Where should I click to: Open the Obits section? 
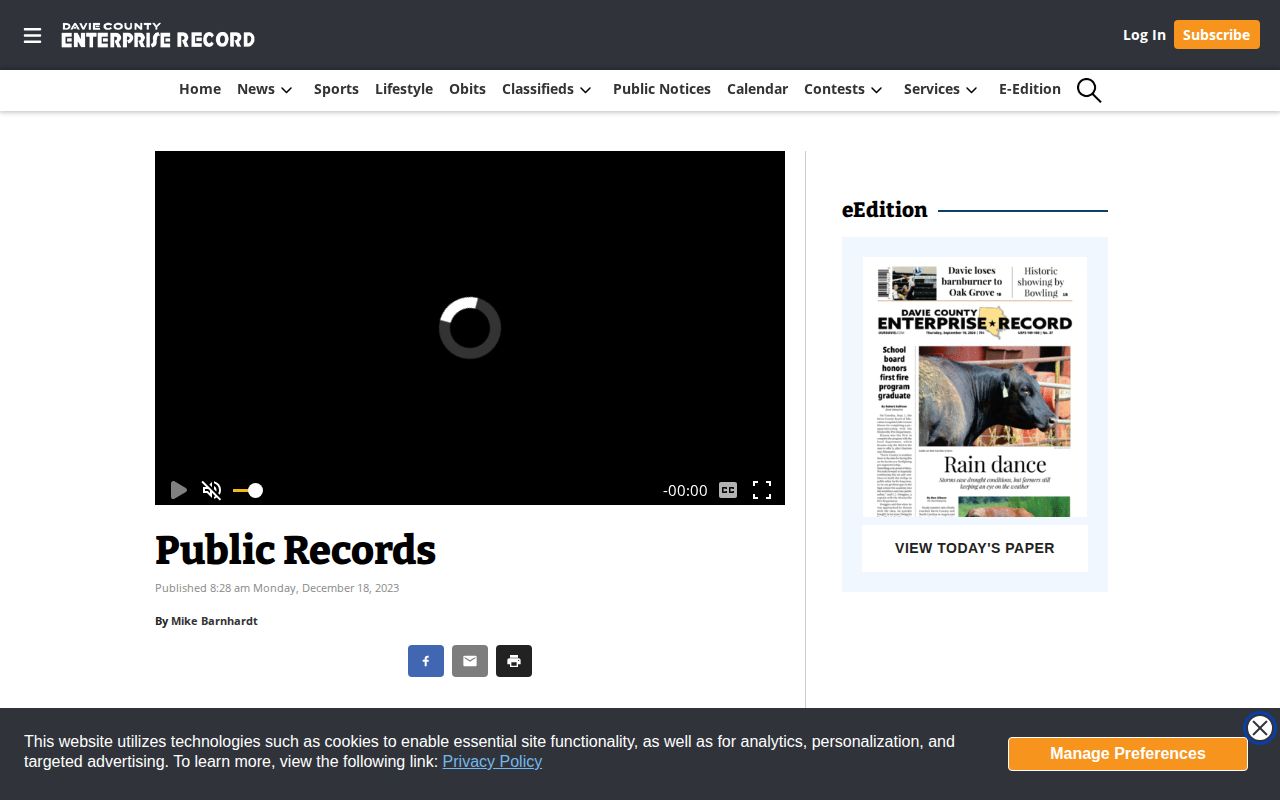[467, 89]
